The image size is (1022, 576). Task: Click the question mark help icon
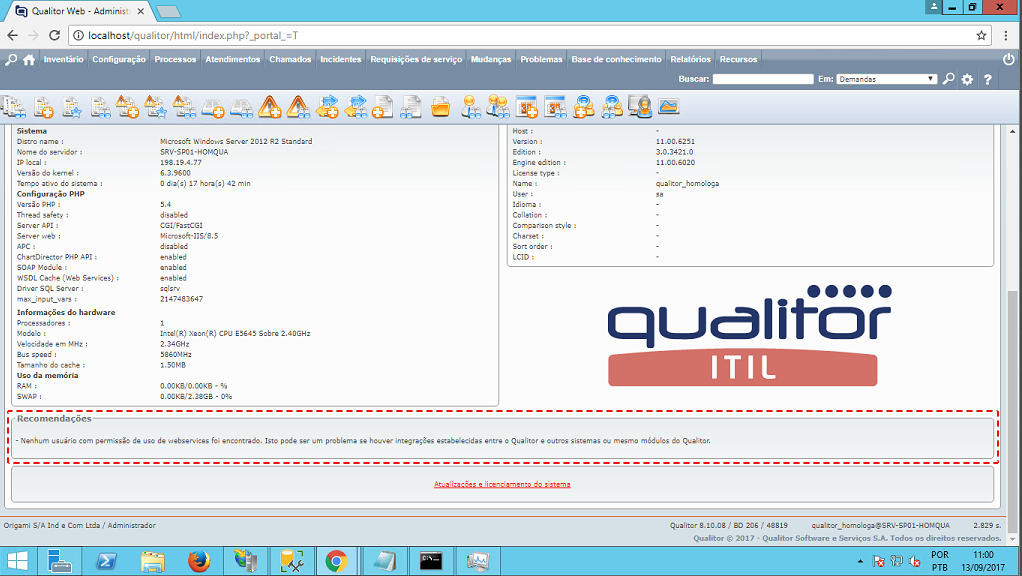(x=987, y=79)
